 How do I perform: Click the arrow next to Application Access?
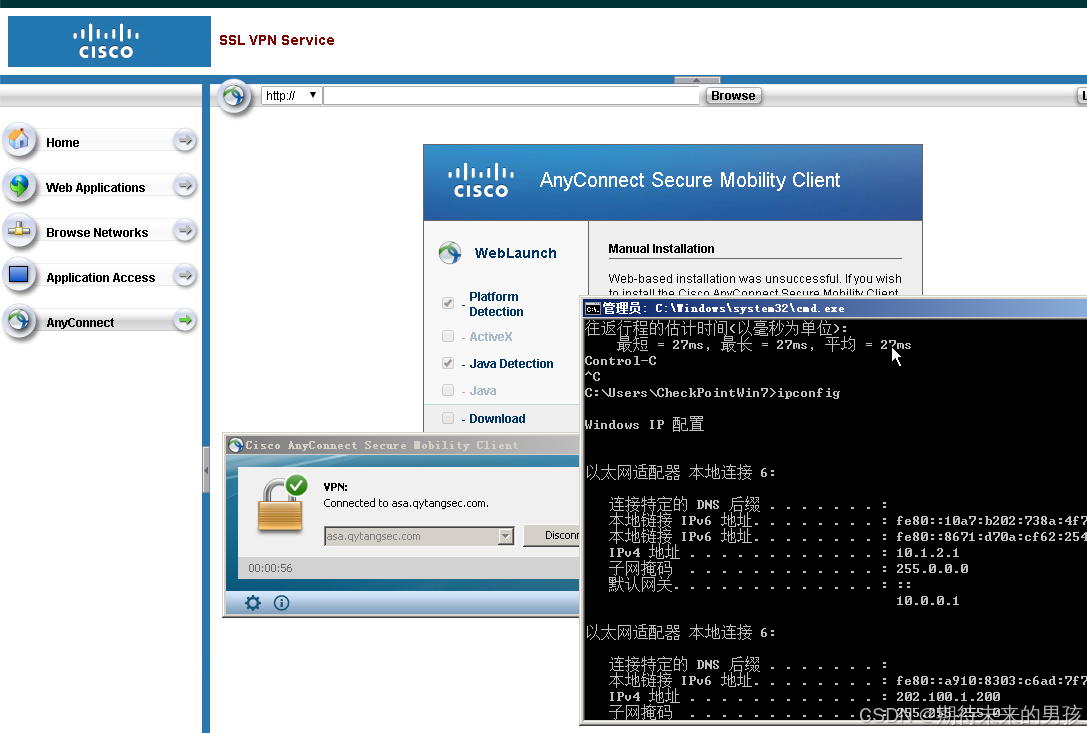pyautogui.click(x=184, y=275)
